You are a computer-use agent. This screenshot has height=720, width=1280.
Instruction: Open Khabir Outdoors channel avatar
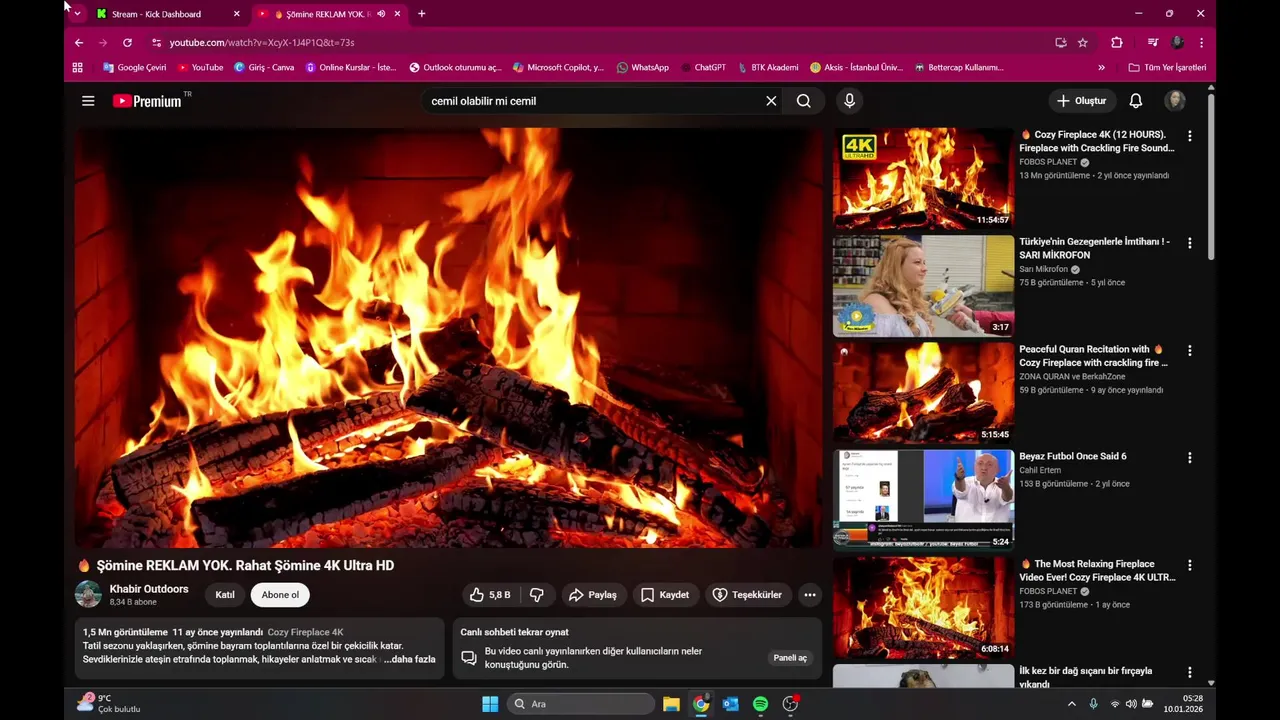[88, 594]
